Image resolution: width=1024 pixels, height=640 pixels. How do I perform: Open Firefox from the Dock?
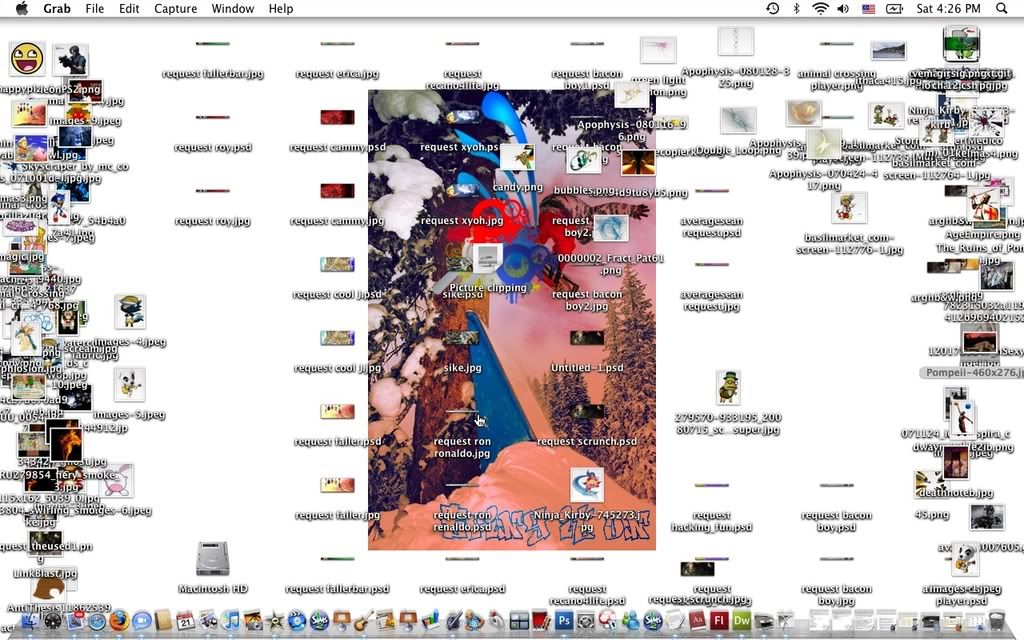click(x=119, y=622)
